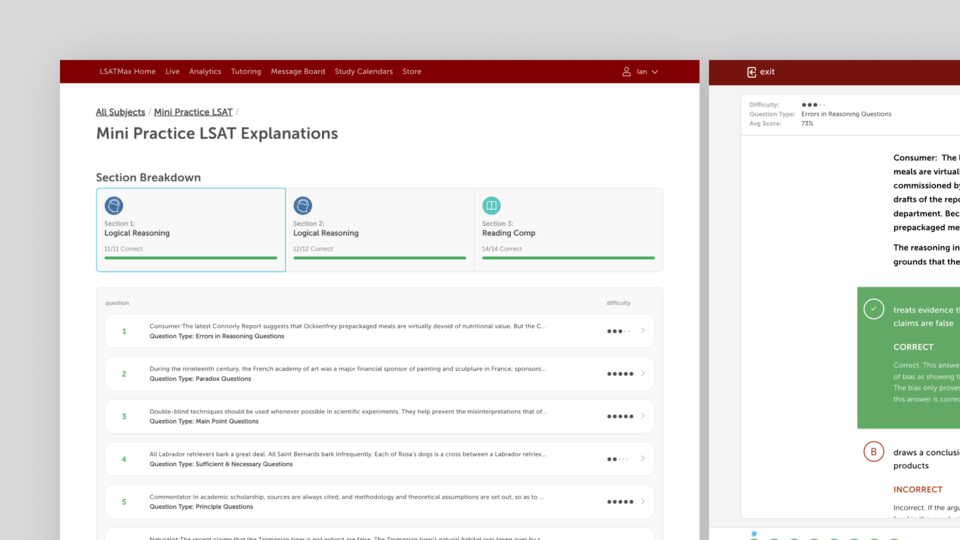This screenshot has height=540, width=960.
Task: Select the correct answer checkmark circle
Action: click(x=874, y=309)
